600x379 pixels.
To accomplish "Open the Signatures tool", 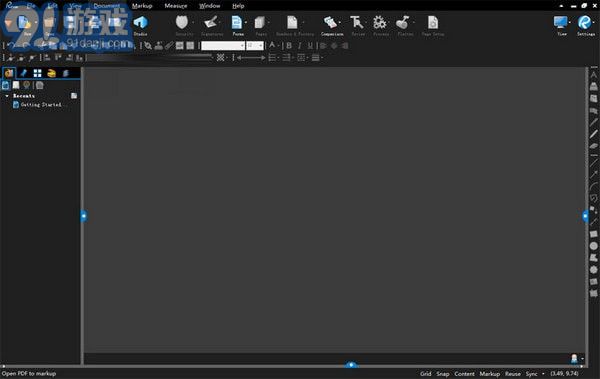I will click(x=211, y=22).
